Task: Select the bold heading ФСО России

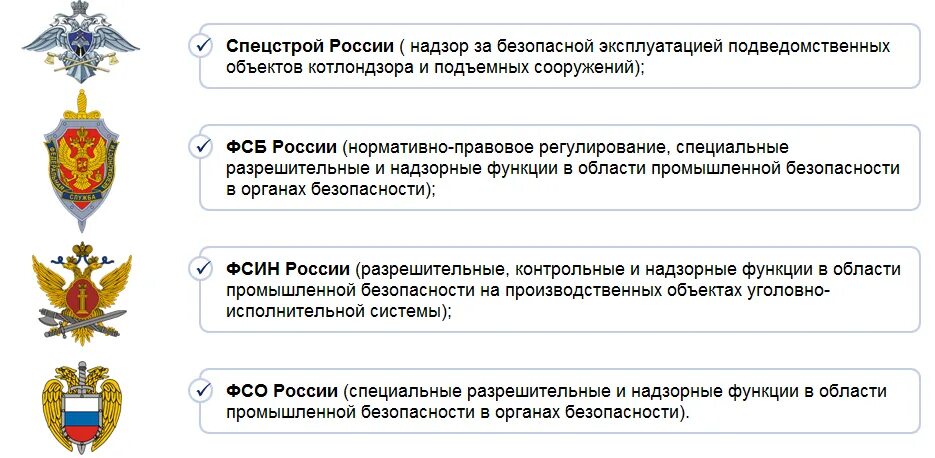Action: (x=282, y=392)
